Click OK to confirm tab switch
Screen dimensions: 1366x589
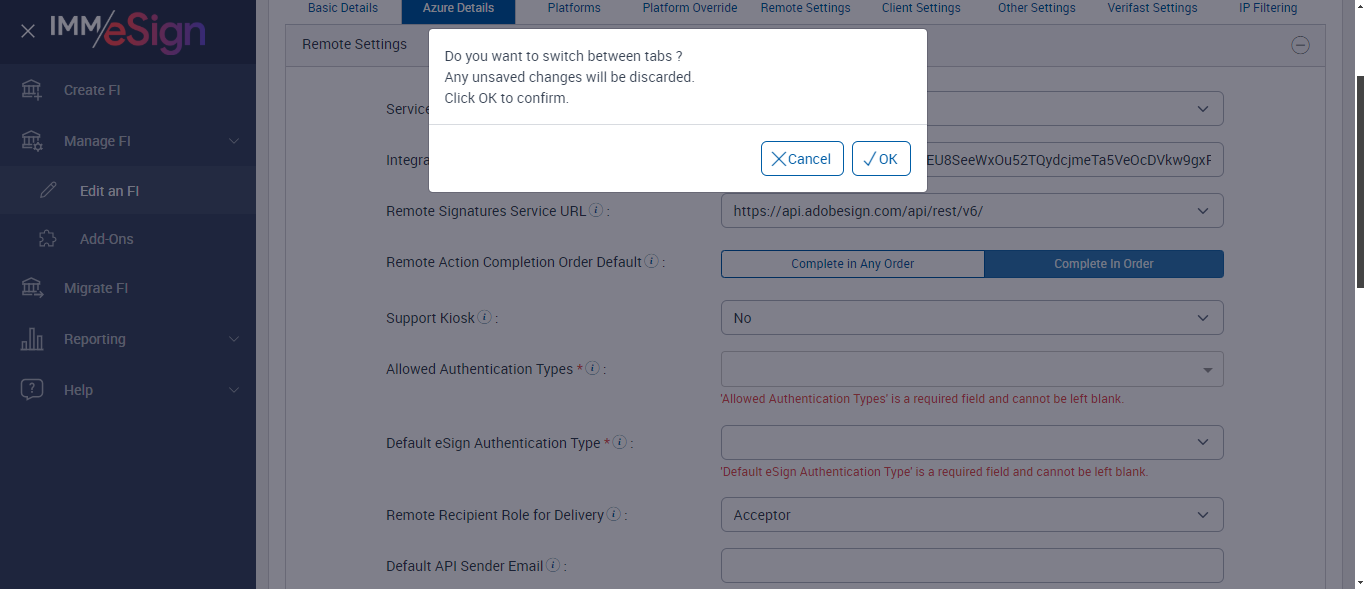point(881,159)
